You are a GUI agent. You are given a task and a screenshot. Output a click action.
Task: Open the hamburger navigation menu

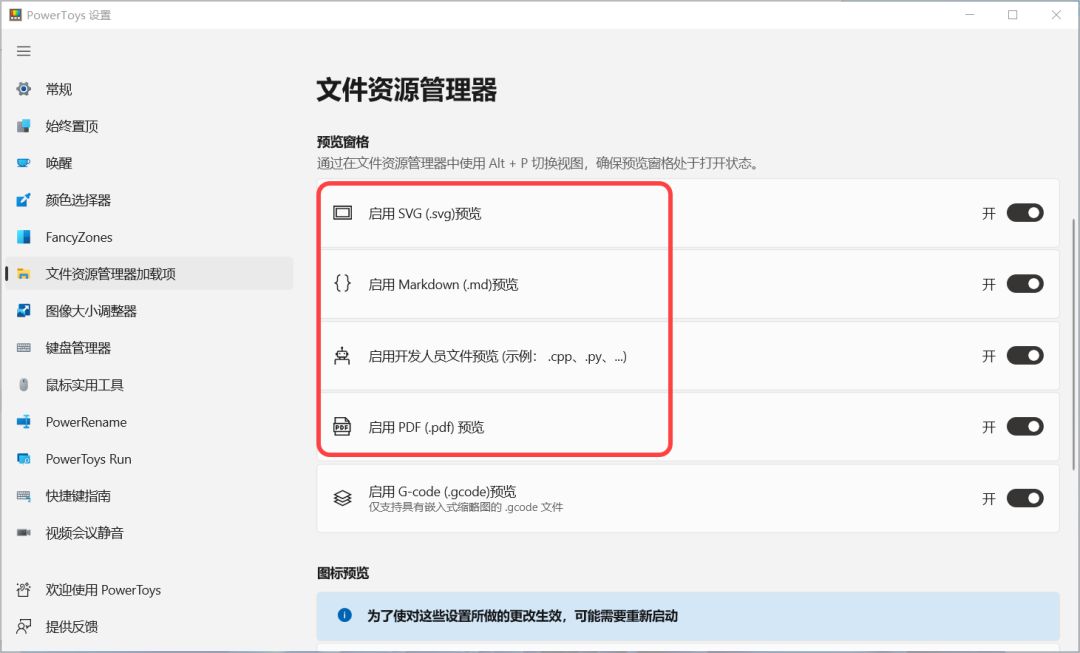24,51
